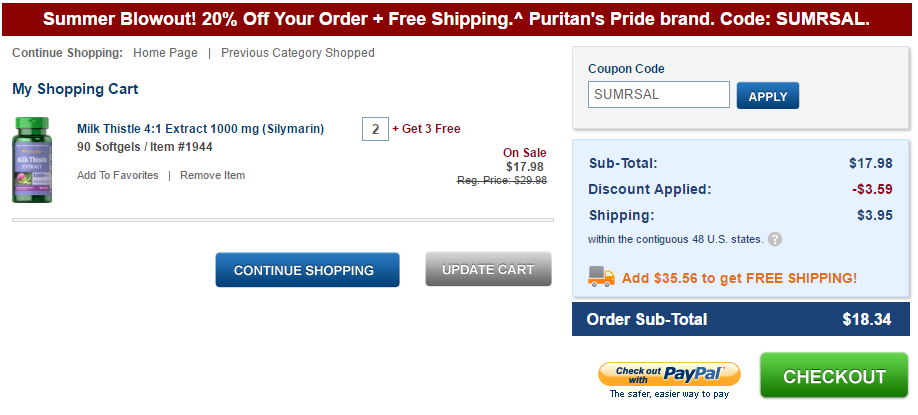Open Previous Category Shopped link
Screen dimensions: 918x415
pos(298,53)
